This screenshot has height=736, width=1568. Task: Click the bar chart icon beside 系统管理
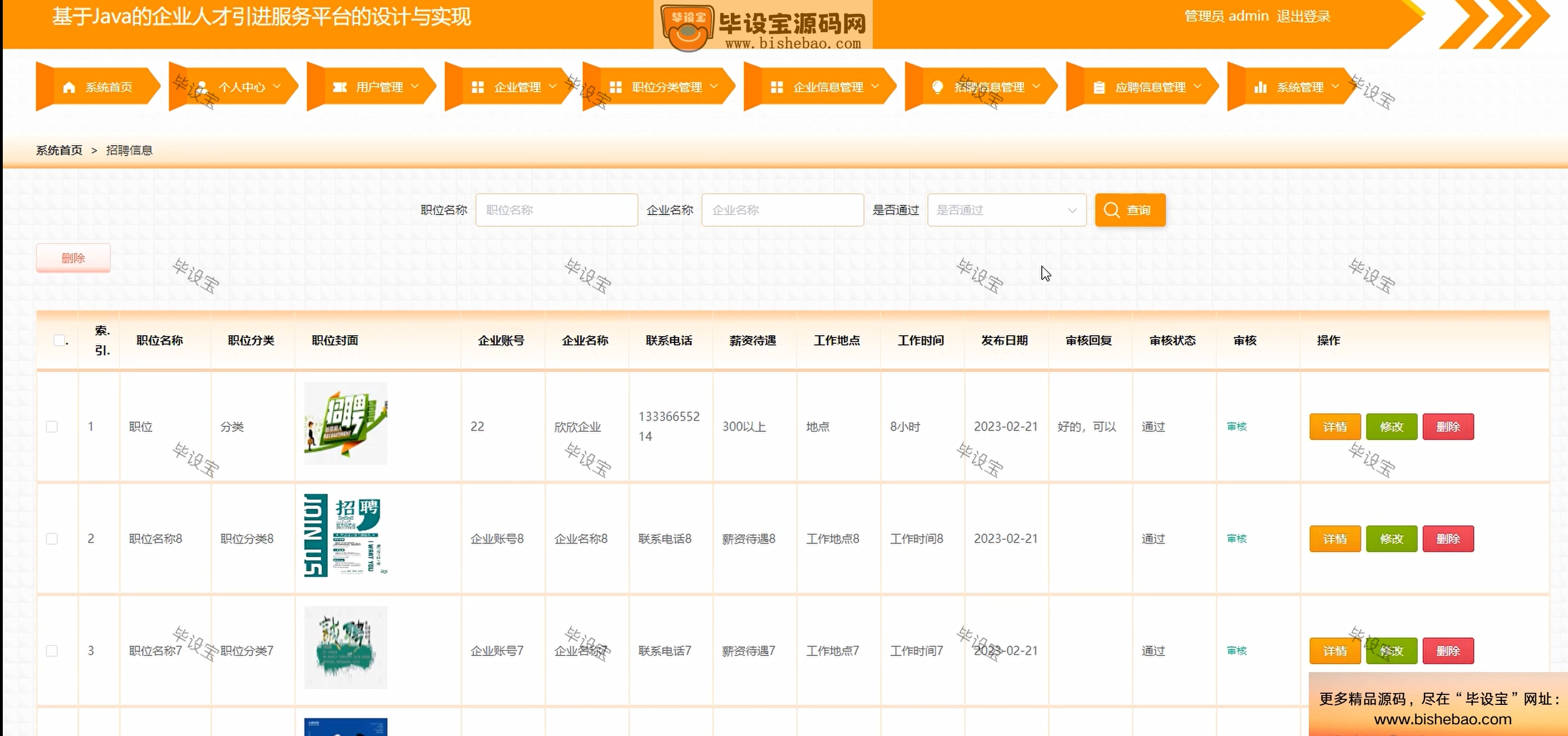click(1260, 88)
